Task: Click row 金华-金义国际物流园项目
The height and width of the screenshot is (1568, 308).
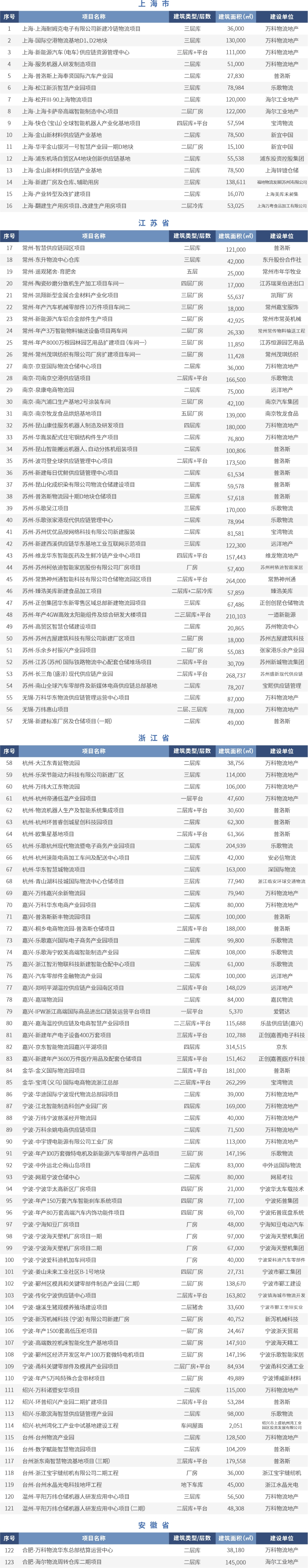Action: (154, 1071)
